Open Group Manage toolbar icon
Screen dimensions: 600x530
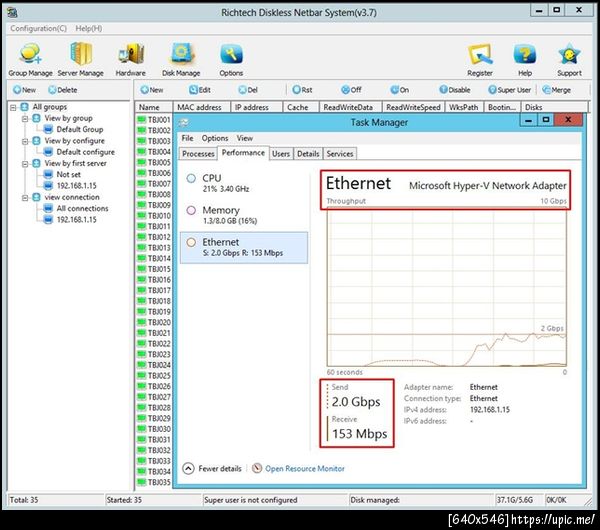(x=30, y=59)
